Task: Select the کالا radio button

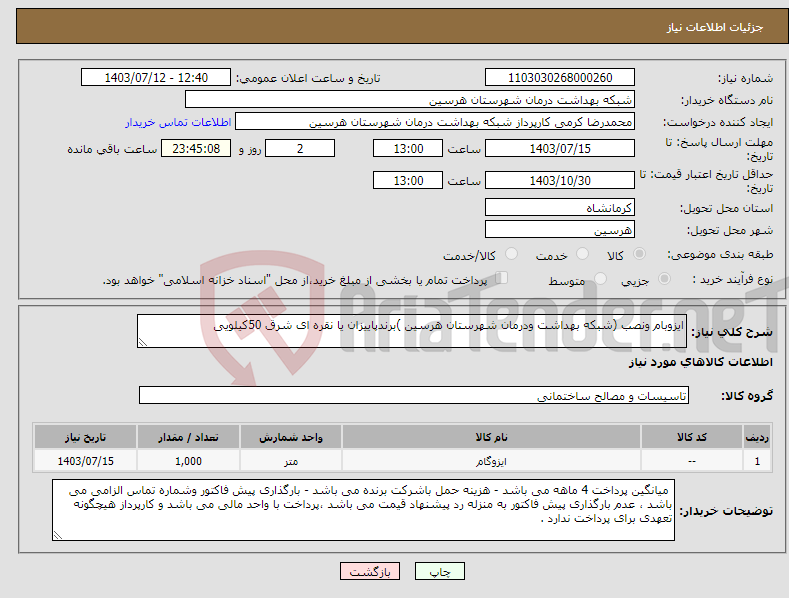Action: coord(639,254)
